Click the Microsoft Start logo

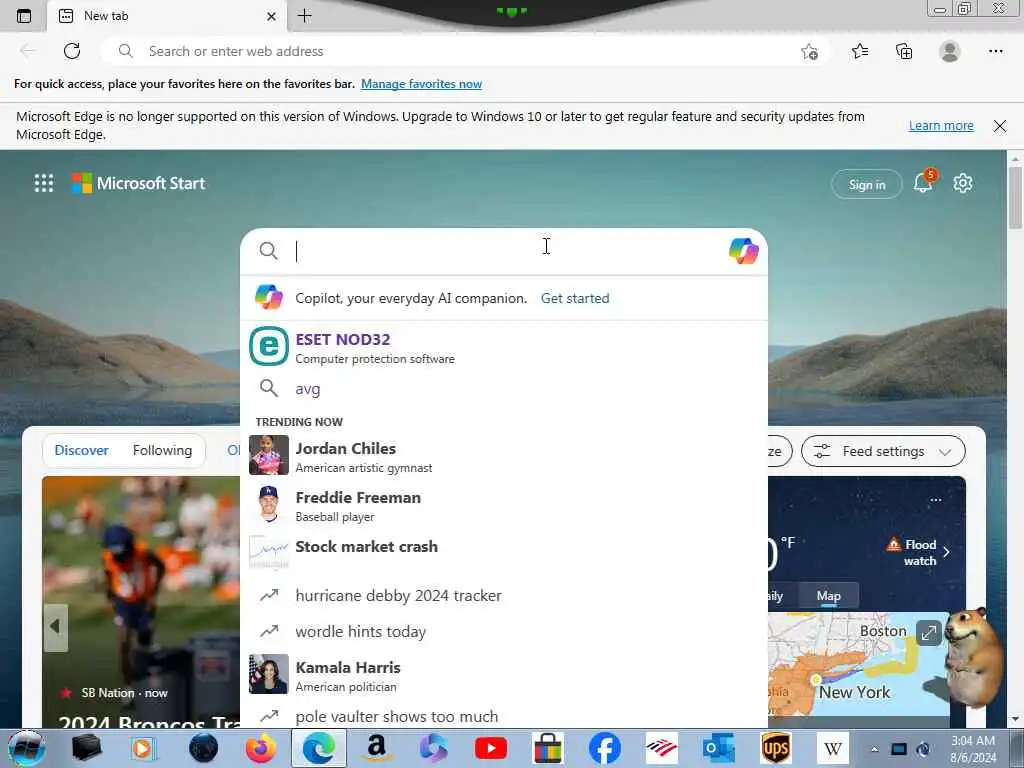[138, 184]
